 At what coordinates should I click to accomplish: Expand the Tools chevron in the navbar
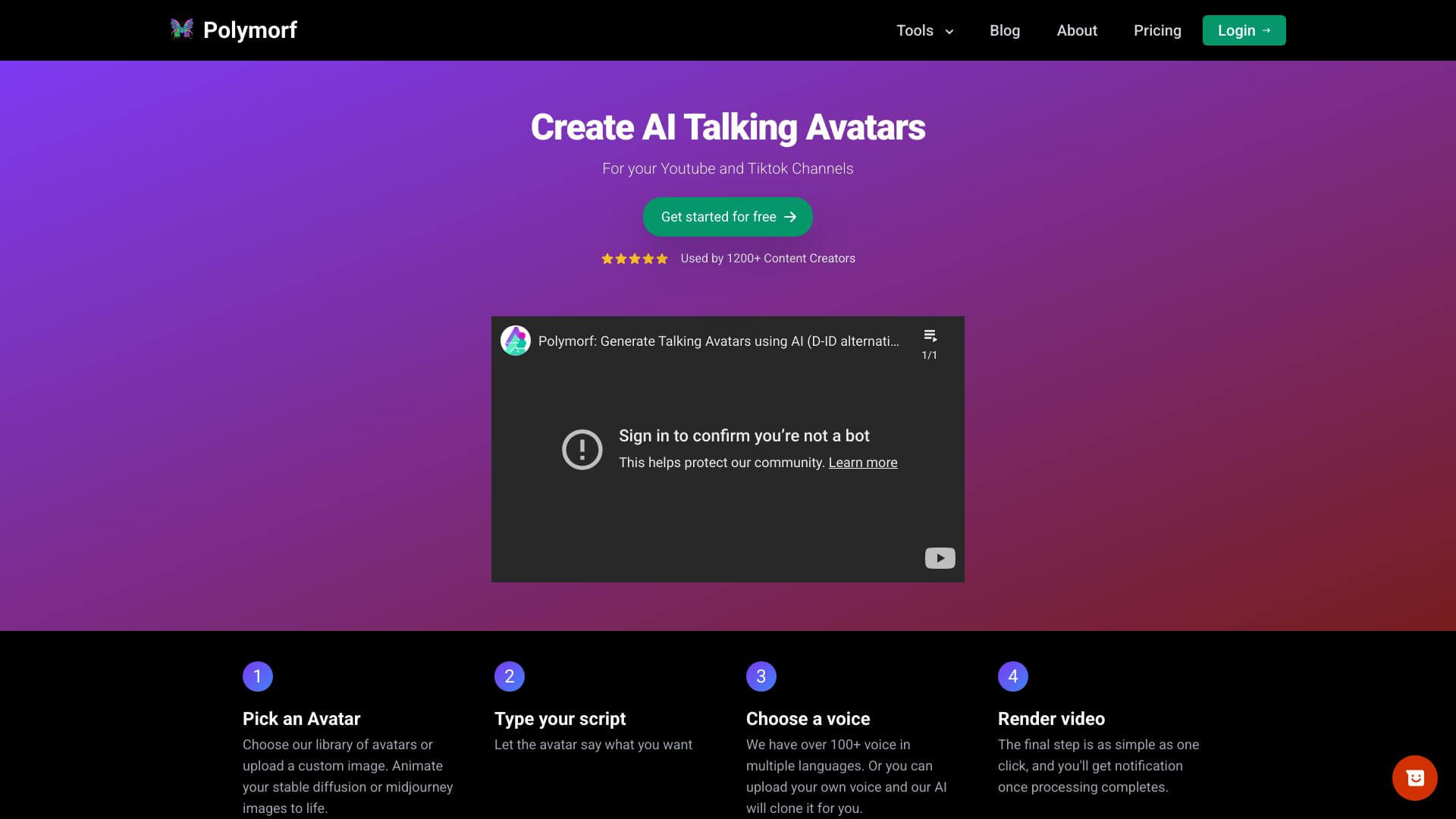pos(949,32)
